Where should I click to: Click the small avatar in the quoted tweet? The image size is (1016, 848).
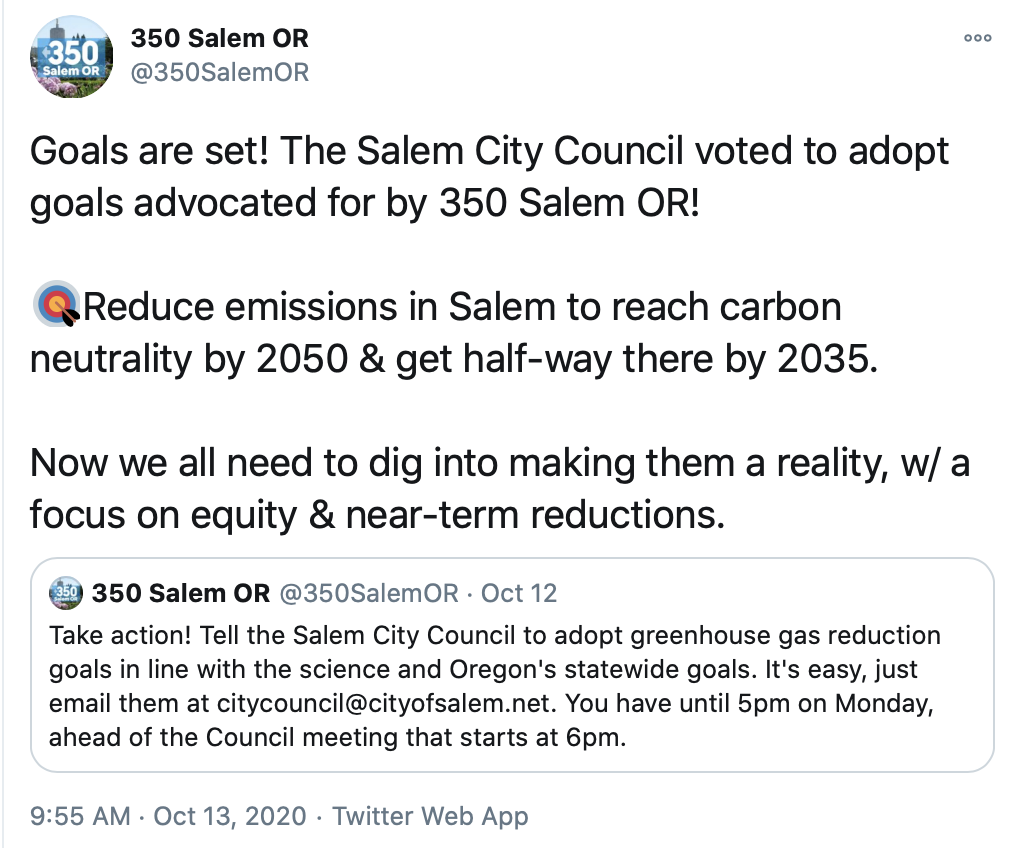[x=66, y=593]
